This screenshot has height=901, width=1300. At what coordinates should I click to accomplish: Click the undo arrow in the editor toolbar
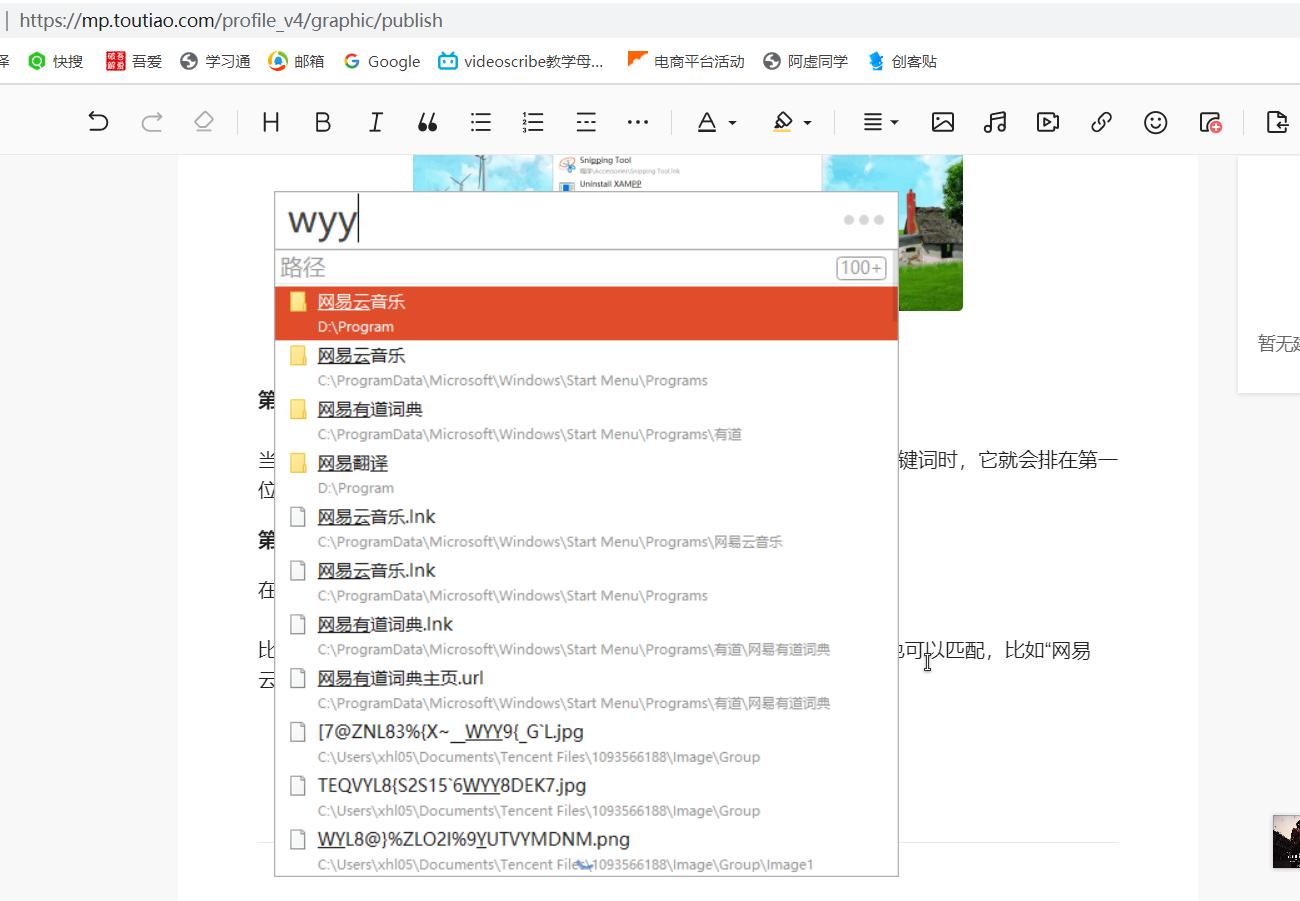[x=97, y=121]
